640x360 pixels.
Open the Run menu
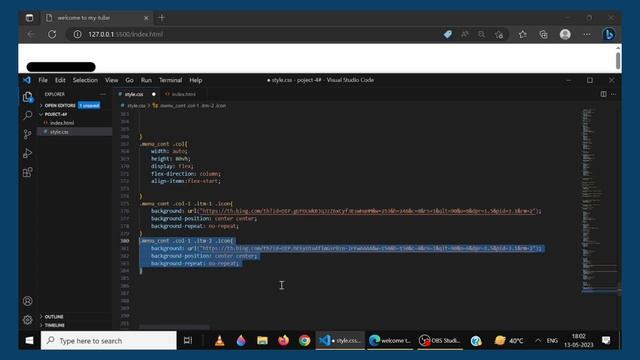coord(146,80)
